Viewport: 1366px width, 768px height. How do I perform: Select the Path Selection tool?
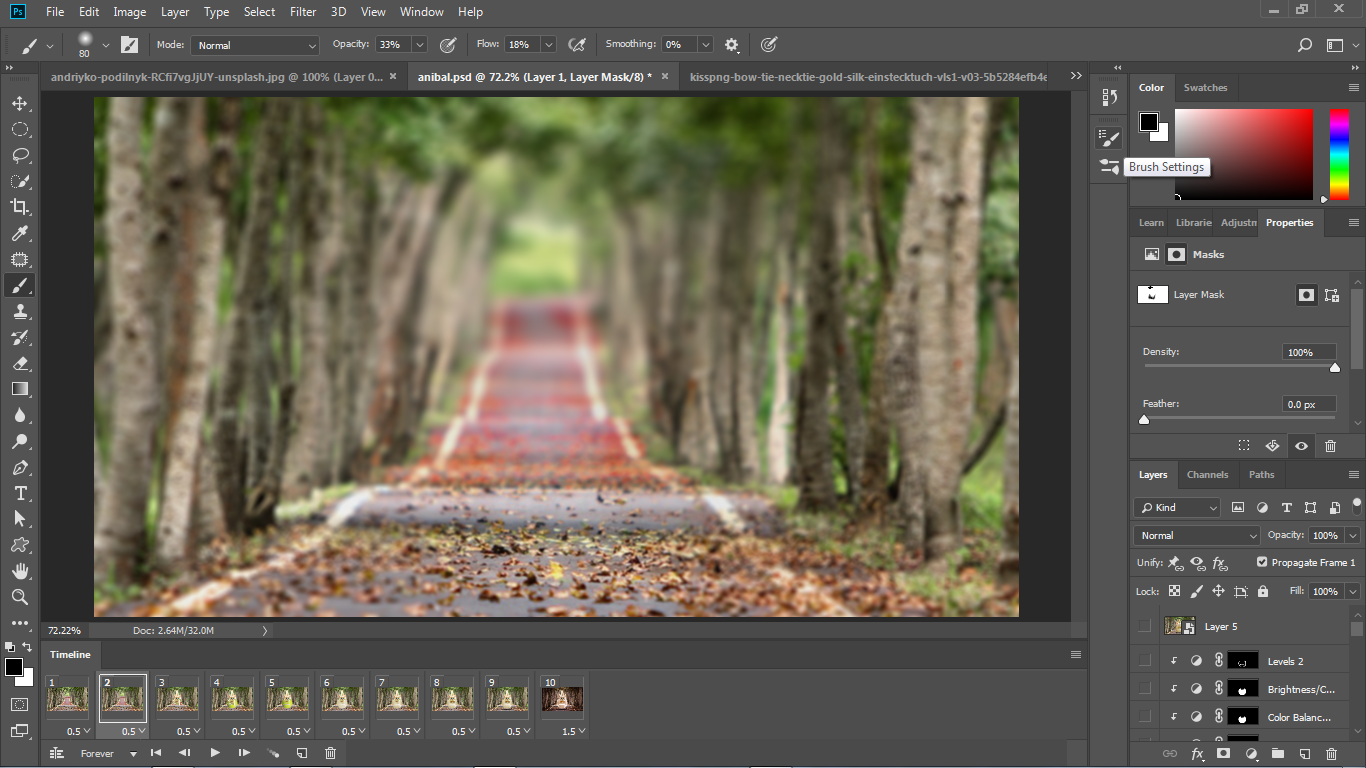19,519
